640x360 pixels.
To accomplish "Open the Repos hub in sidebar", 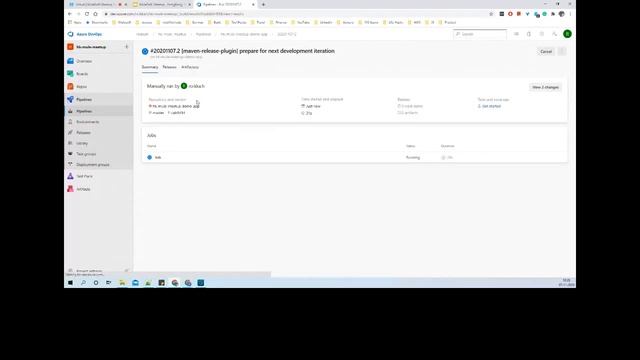I will tap(81, 87).
